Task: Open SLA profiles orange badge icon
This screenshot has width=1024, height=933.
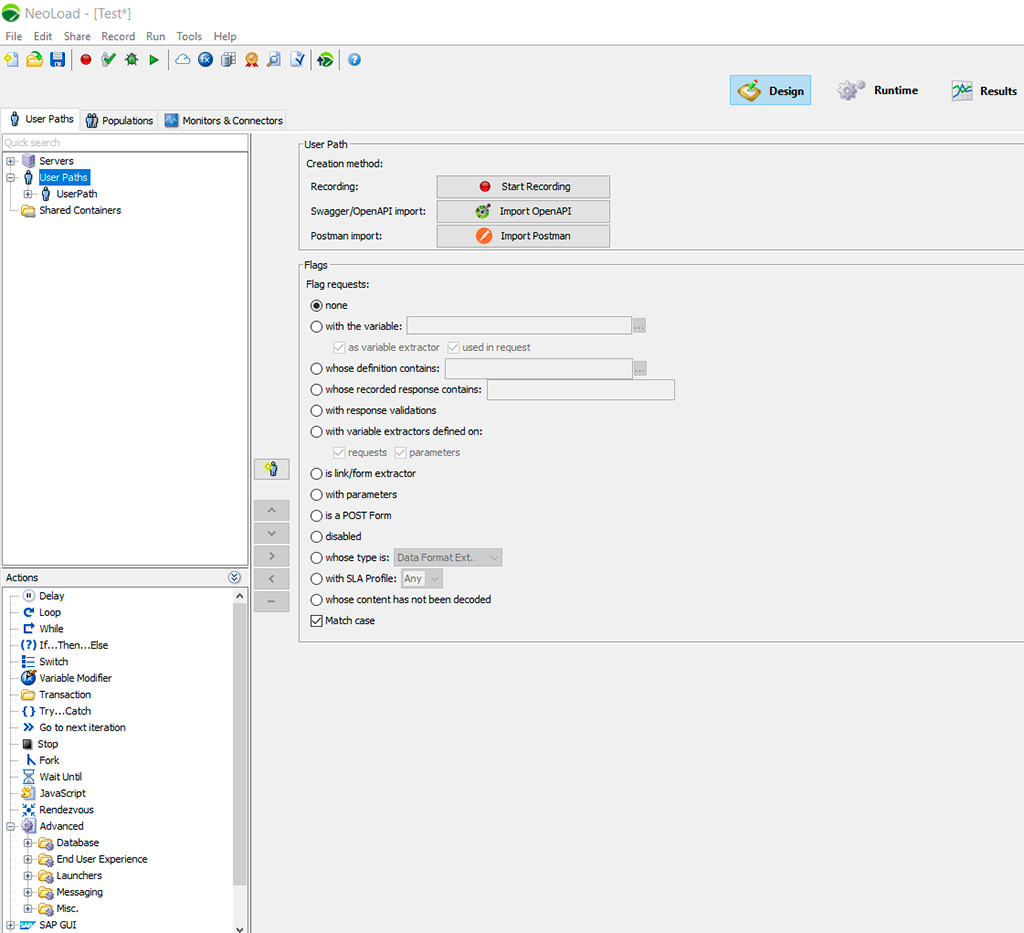Action: 251,60
